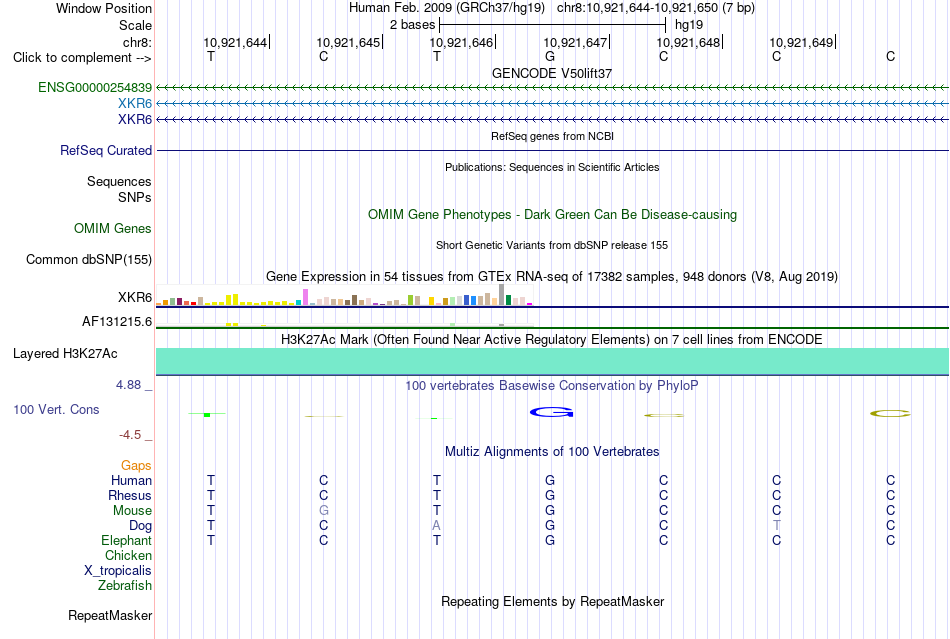
Task: Open the OMIM Genes track label
Action: click(x=112, y=228)
